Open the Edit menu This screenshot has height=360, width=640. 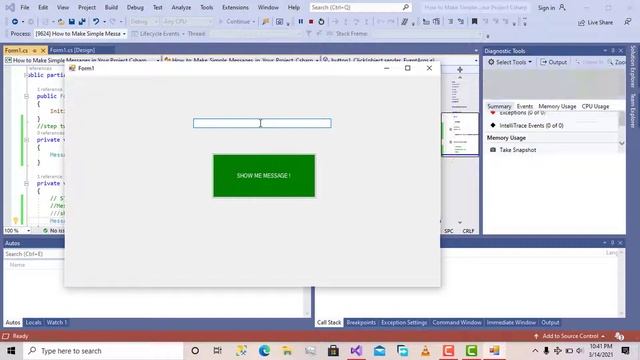point(43,7)
